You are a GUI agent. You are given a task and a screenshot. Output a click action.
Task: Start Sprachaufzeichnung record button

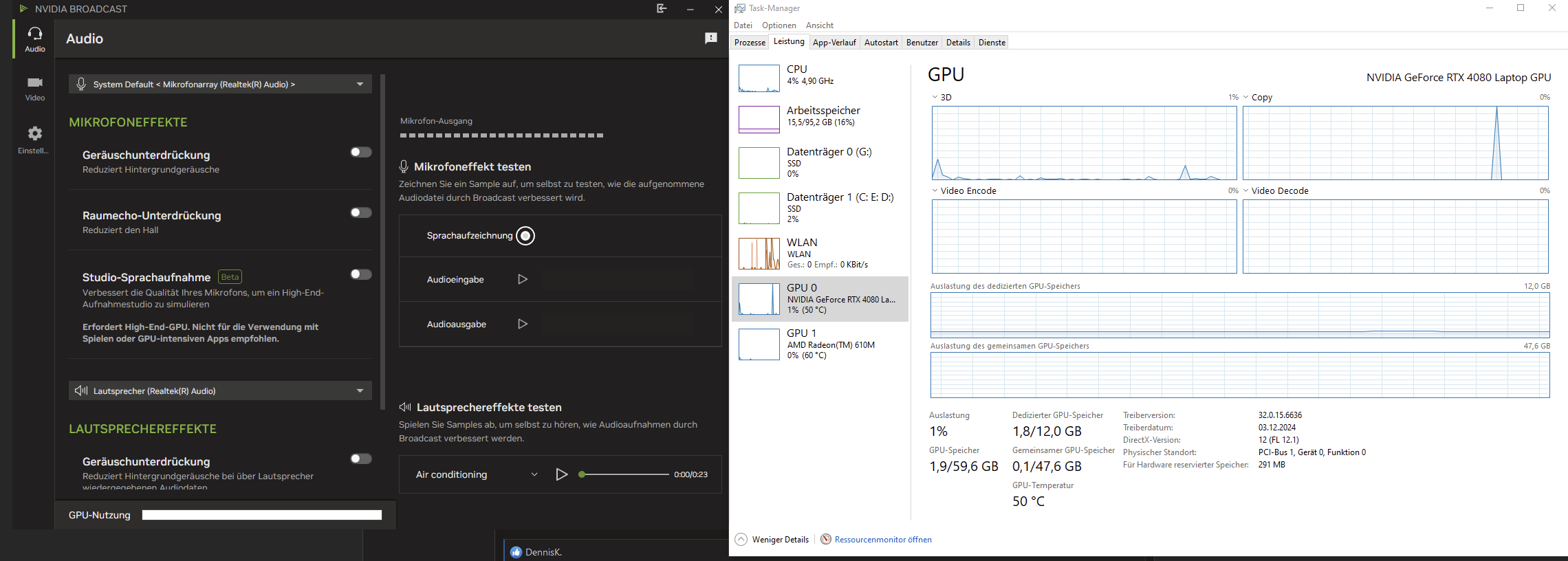(x=525, y=236)
